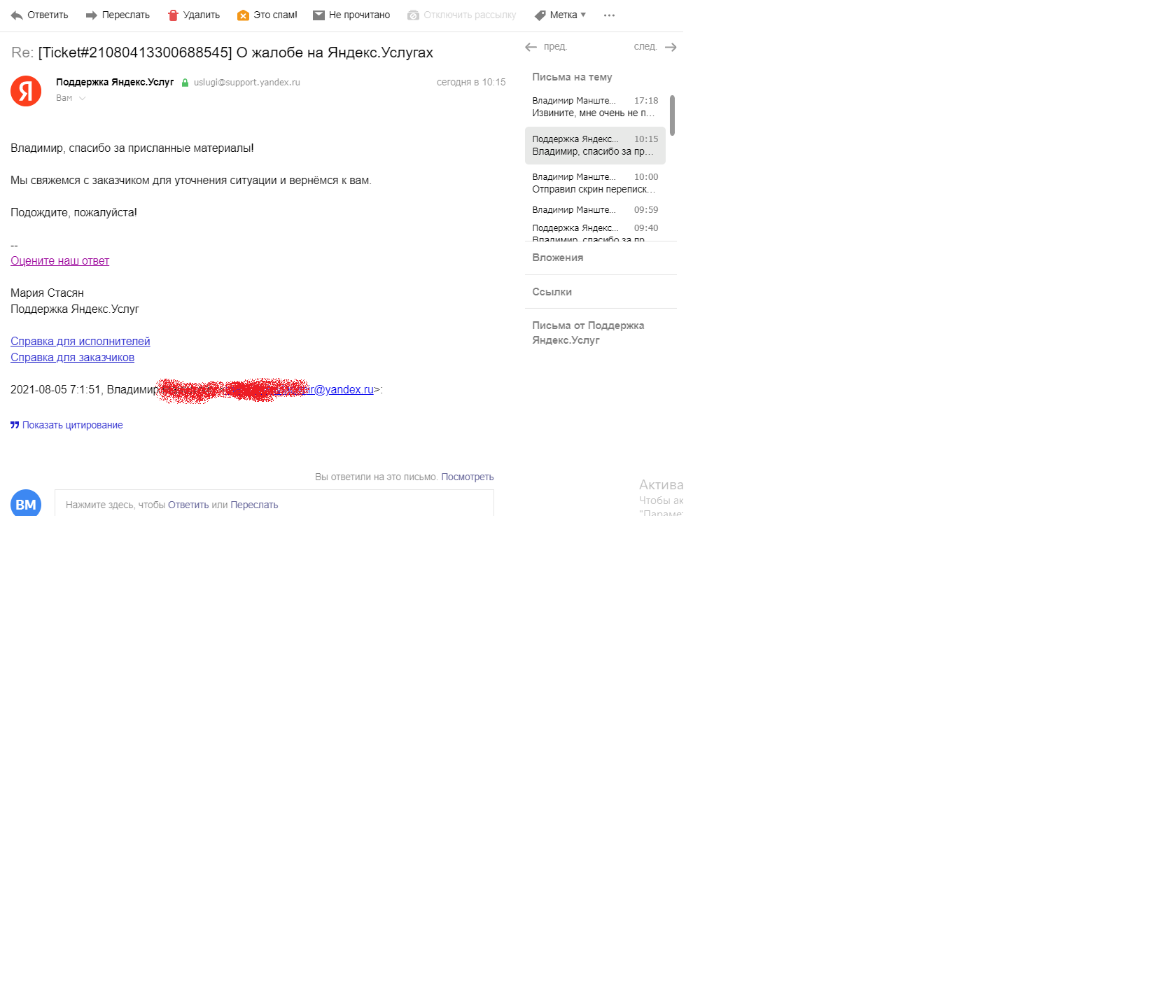Image resolution: width=1176 pixels, height=1008 pixels.
Task: Click the unread envelope icon
Action: coord(318,15)
